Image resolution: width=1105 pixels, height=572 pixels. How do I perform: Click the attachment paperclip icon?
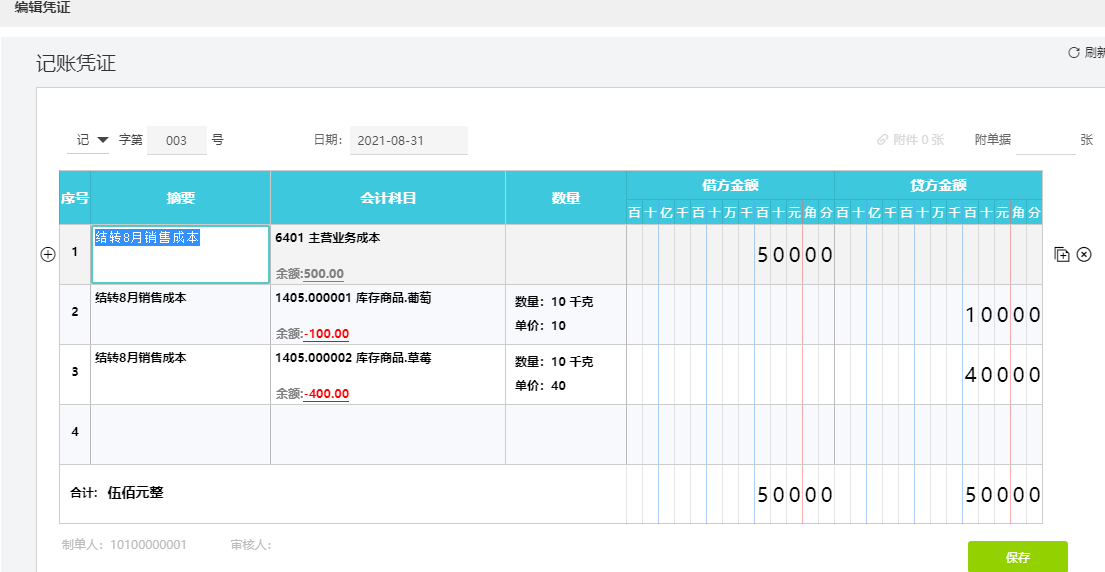(882, 139)
